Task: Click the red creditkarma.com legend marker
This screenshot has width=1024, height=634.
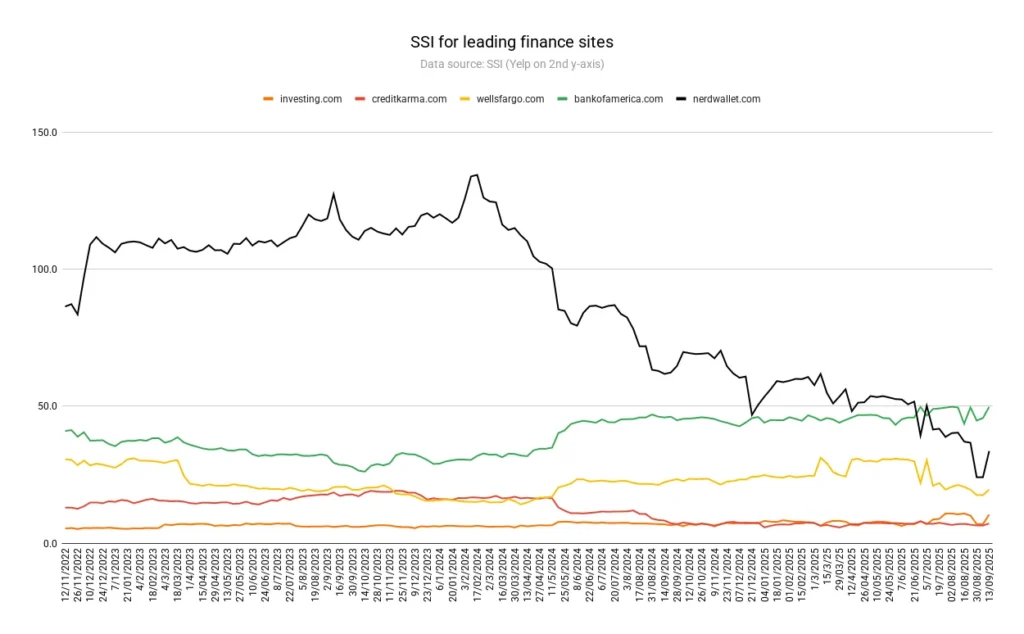Action: [x=359, y=99]
